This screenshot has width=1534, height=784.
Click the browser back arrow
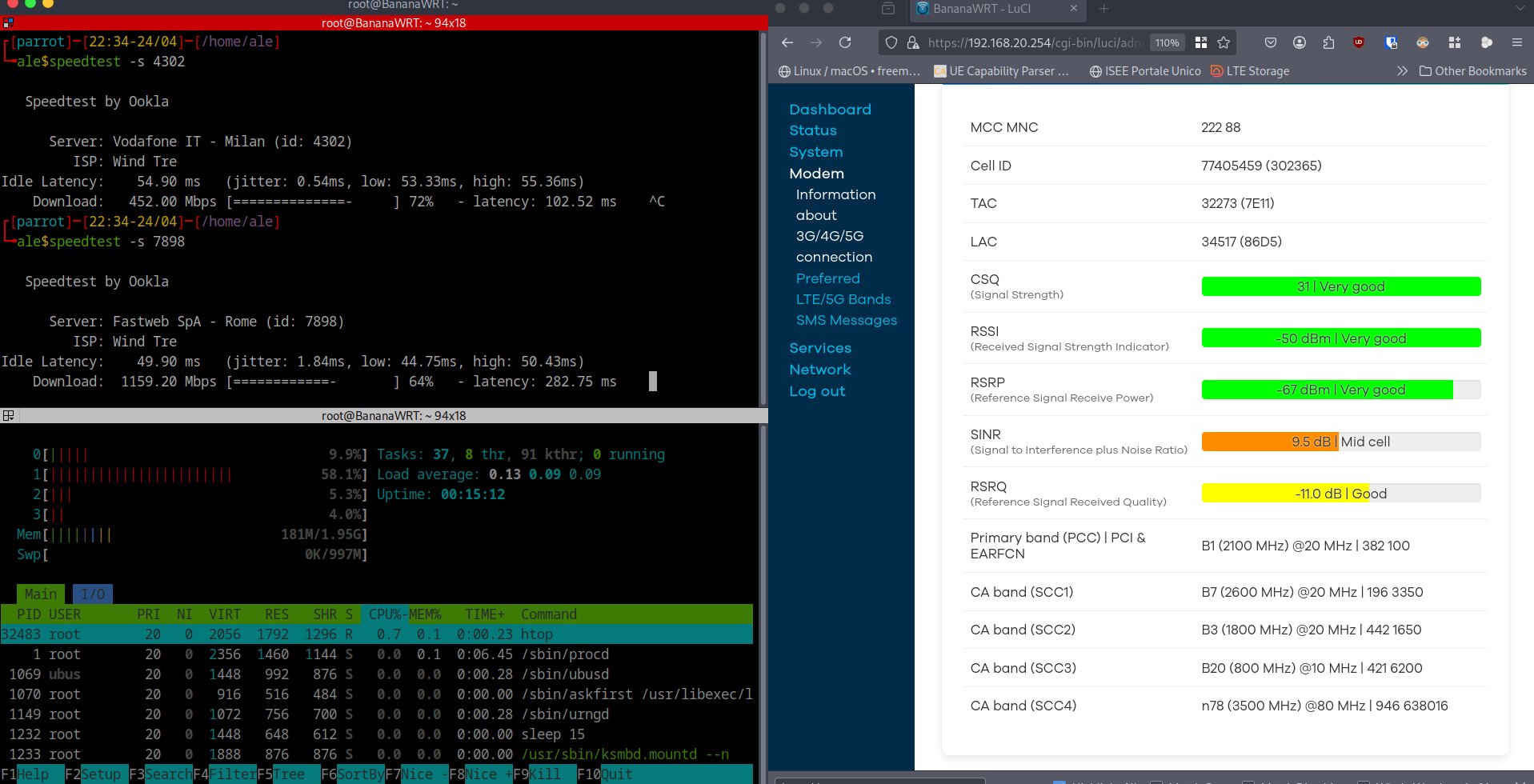click(x=787, y=42)
